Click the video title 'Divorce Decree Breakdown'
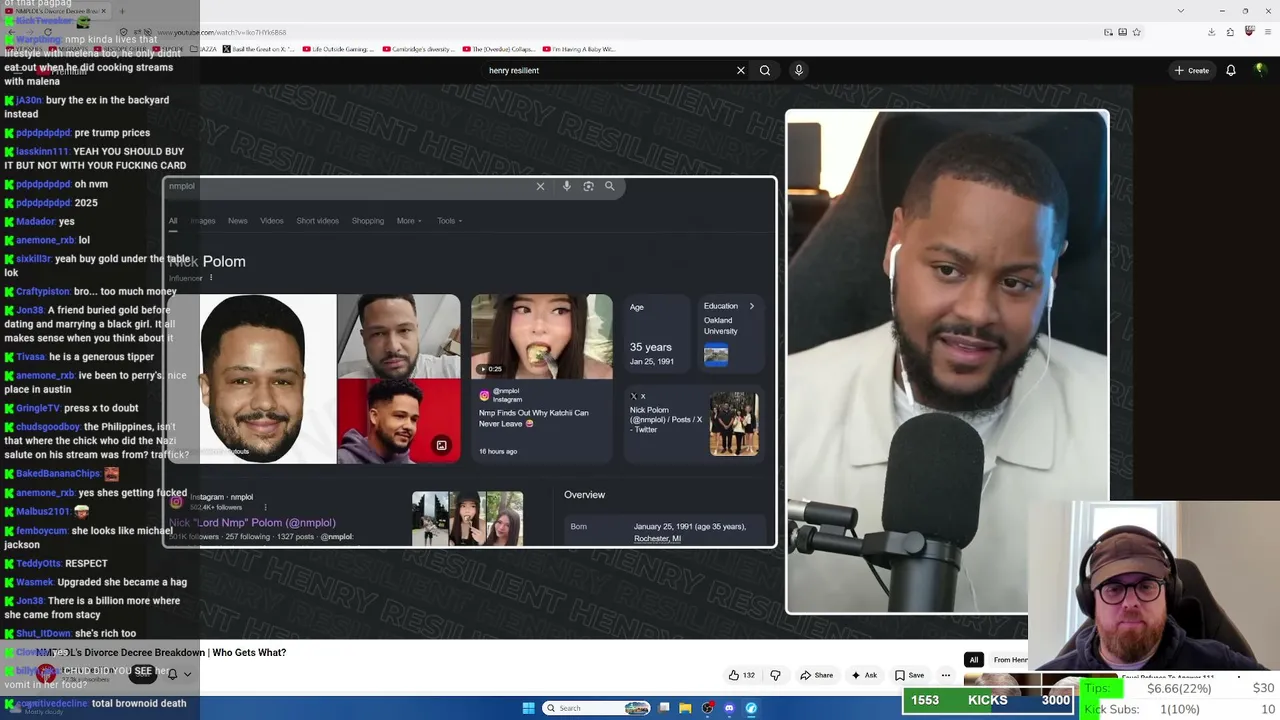 160,652
